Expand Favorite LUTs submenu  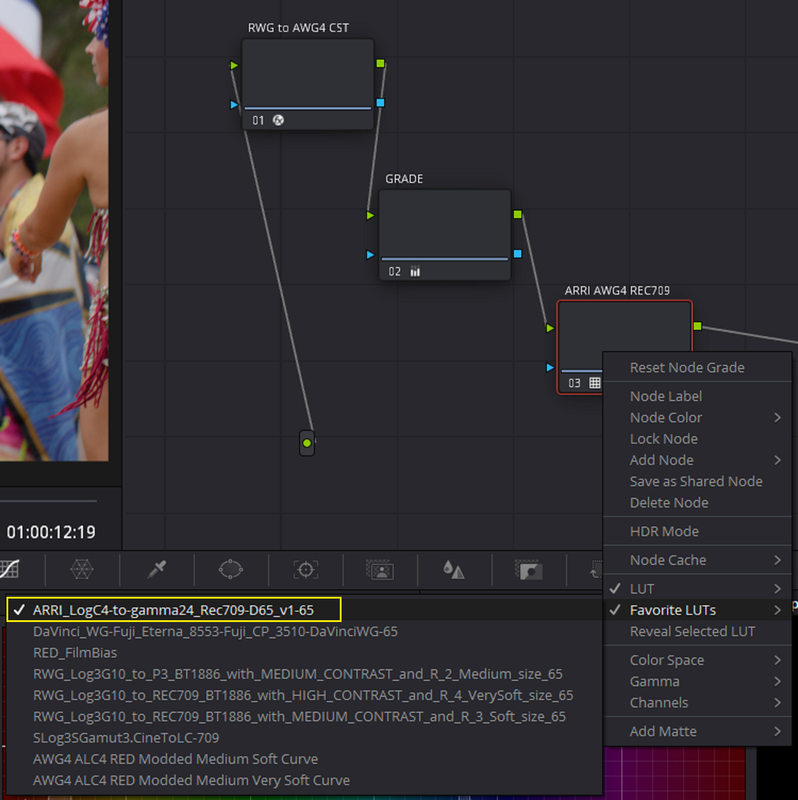(697, 610)
